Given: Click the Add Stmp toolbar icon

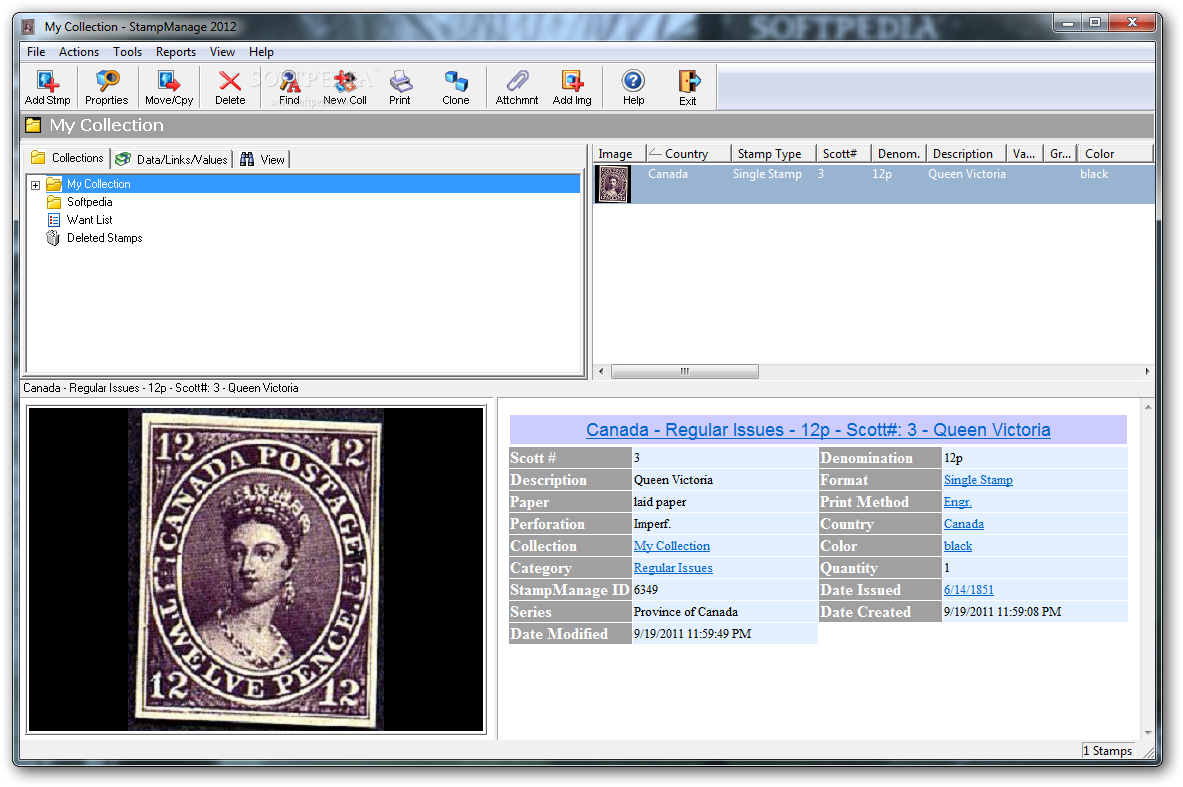Looking at the screenshot, I should click(48, 88).
